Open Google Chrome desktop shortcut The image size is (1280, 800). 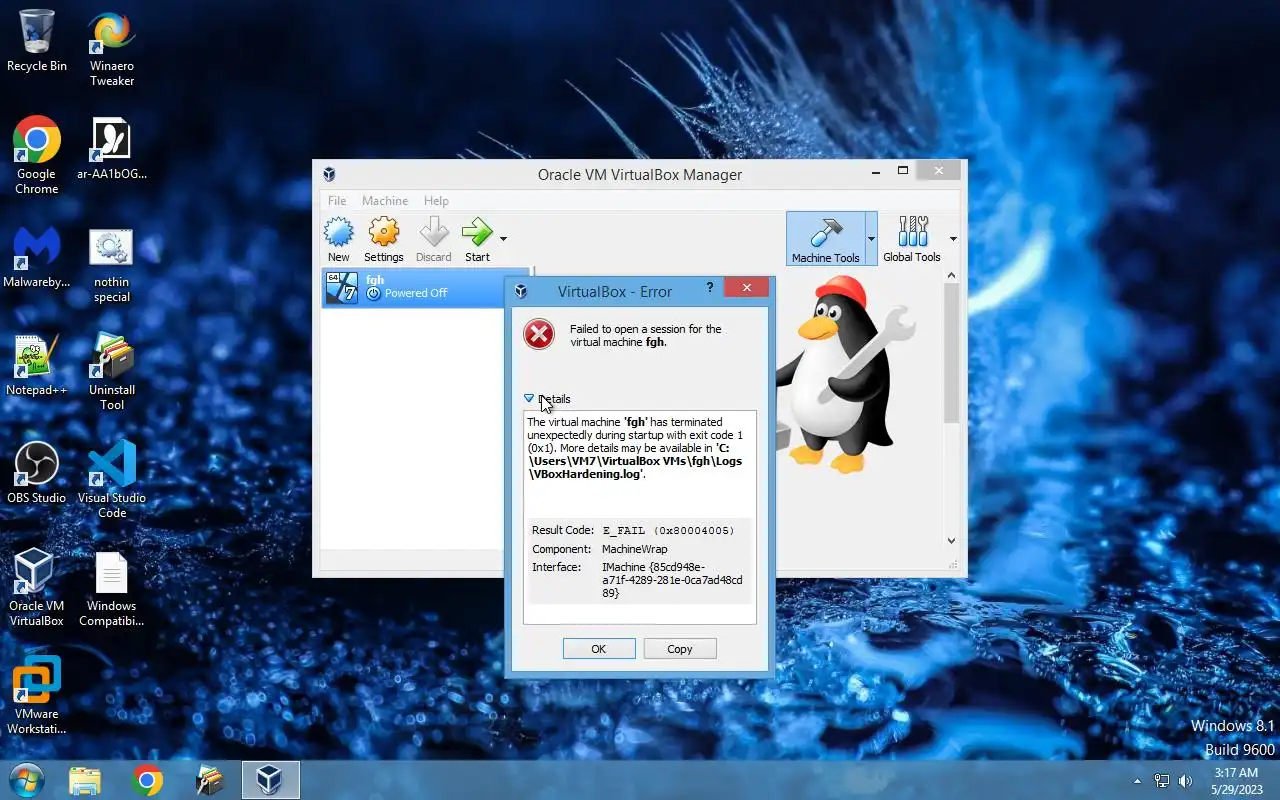point(37,155)
